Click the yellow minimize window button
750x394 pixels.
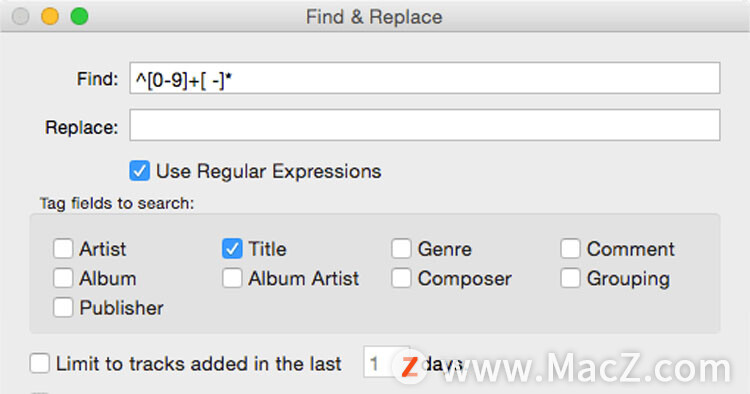point(50,16)
